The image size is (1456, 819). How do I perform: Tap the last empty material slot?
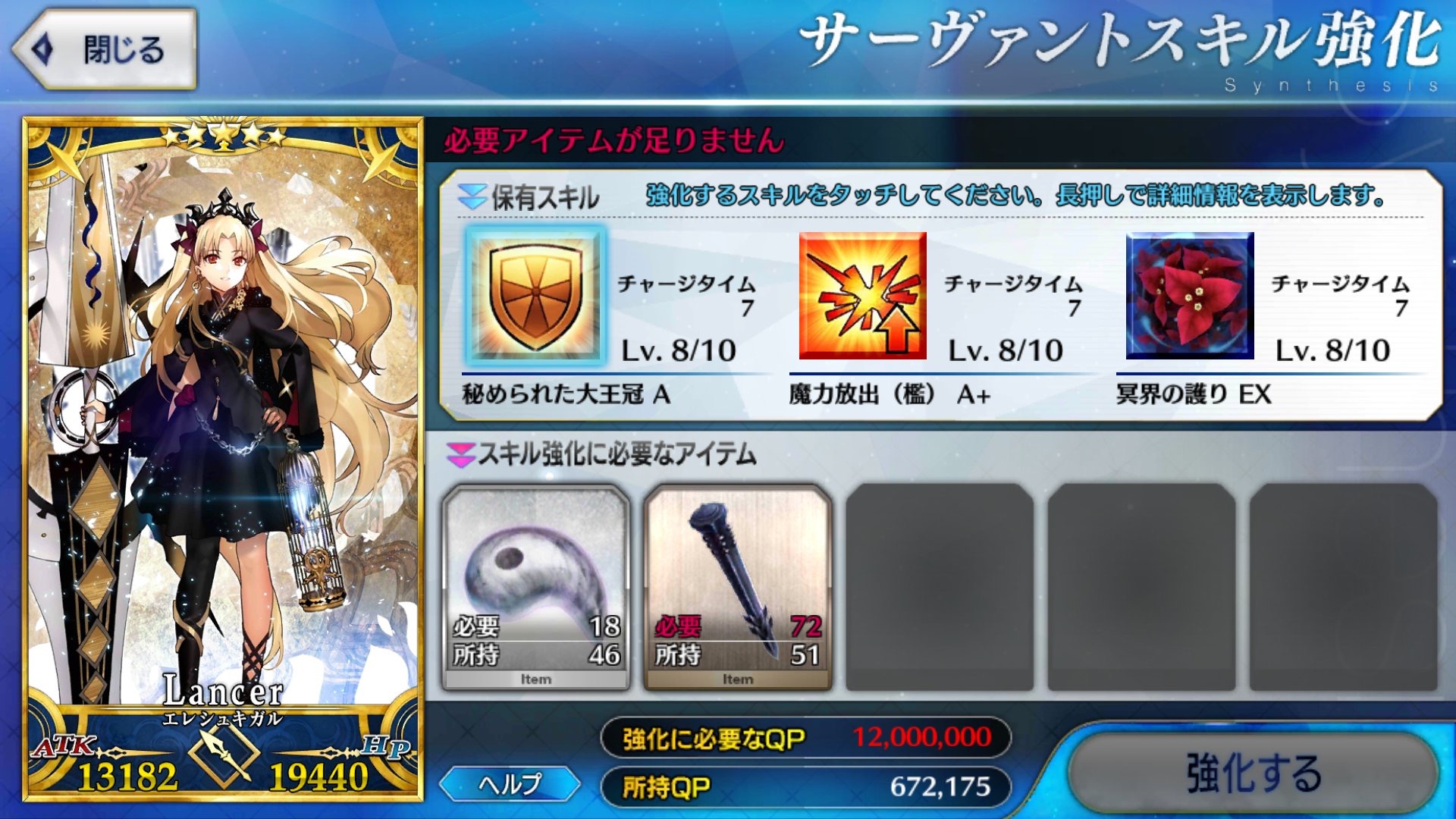(1343, 588)
